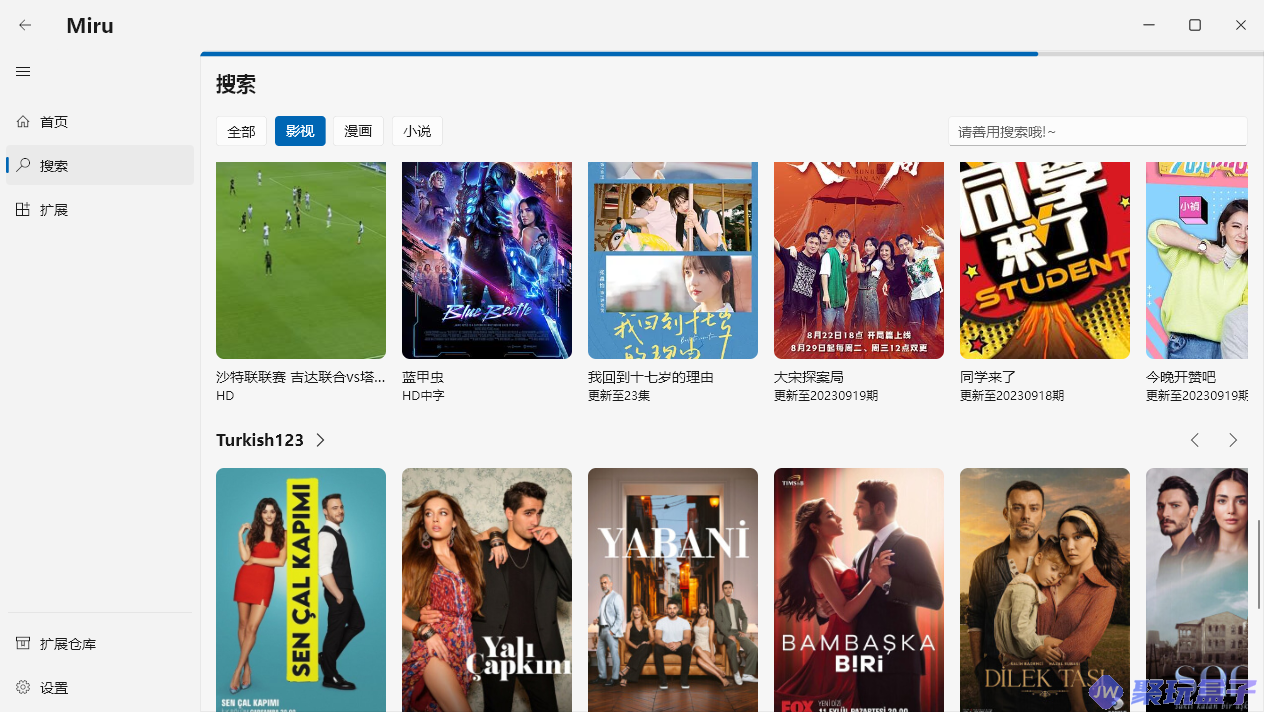The image size is (1264, 712).
Task: Click the Turkish123 section heading
Action: pos(260,440)
